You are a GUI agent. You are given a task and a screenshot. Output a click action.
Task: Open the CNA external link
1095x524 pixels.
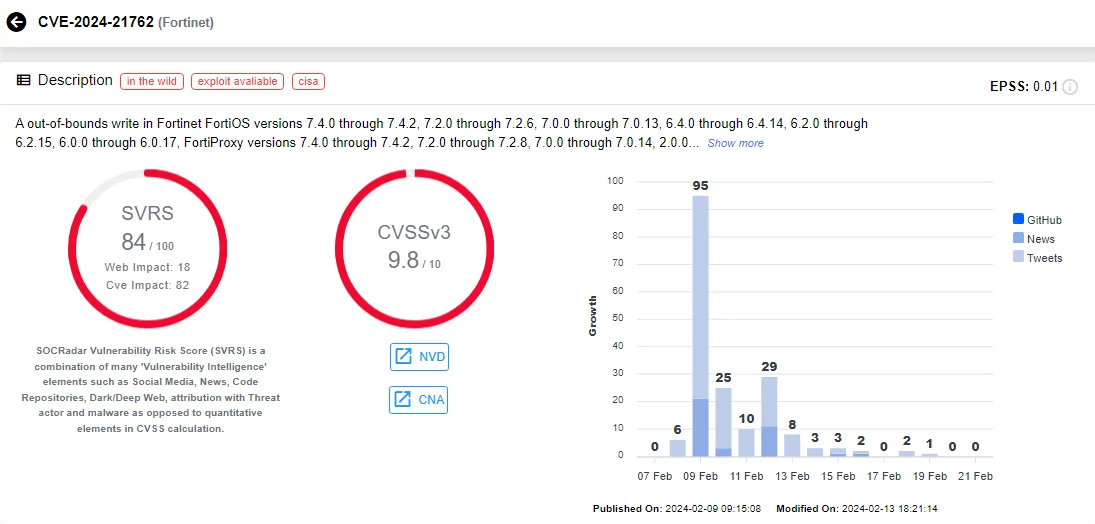pyautogui.click(x=418, y=400)
